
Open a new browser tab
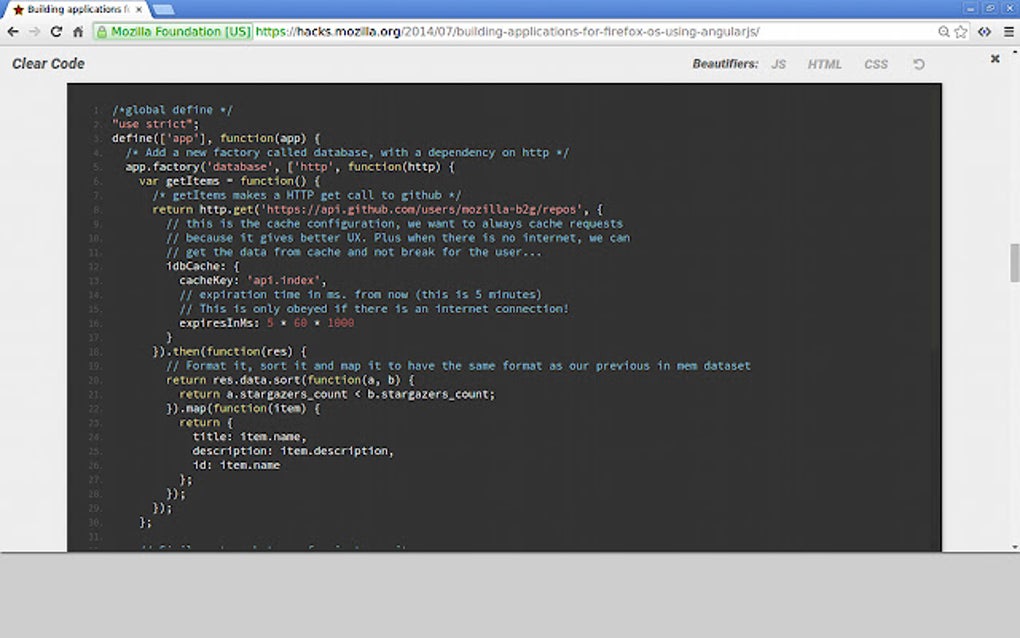(162, 10)
